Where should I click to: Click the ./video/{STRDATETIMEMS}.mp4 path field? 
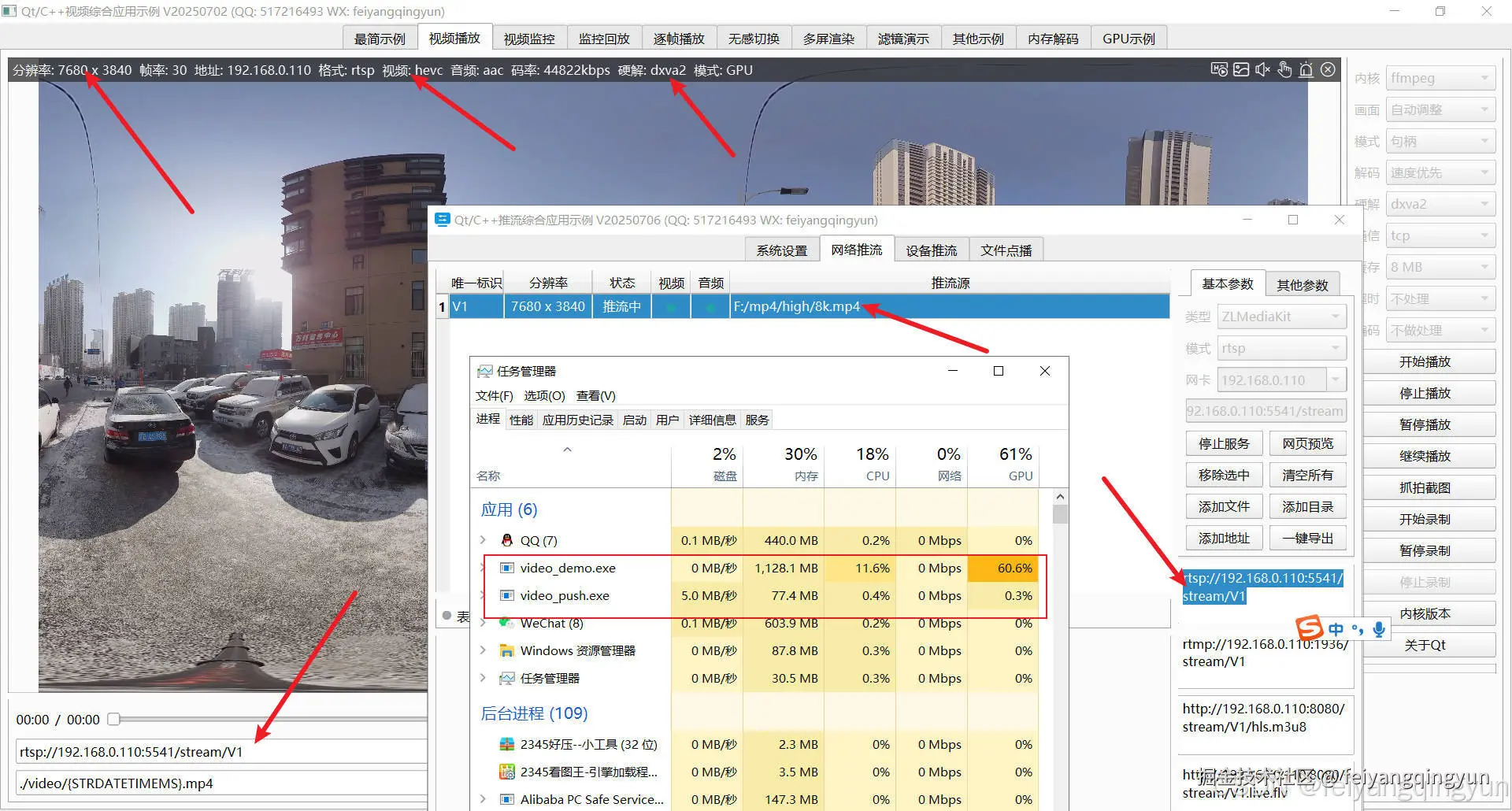click(221, 783)
